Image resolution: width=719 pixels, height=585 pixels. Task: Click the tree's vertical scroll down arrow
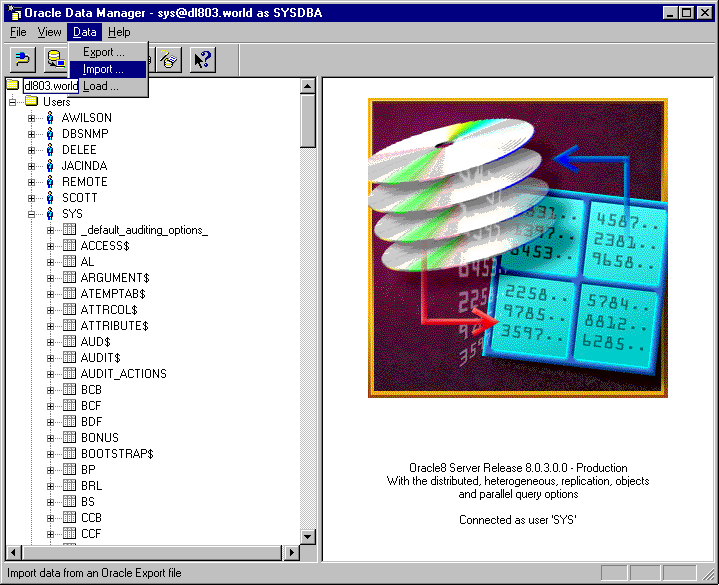coord(308,536)
